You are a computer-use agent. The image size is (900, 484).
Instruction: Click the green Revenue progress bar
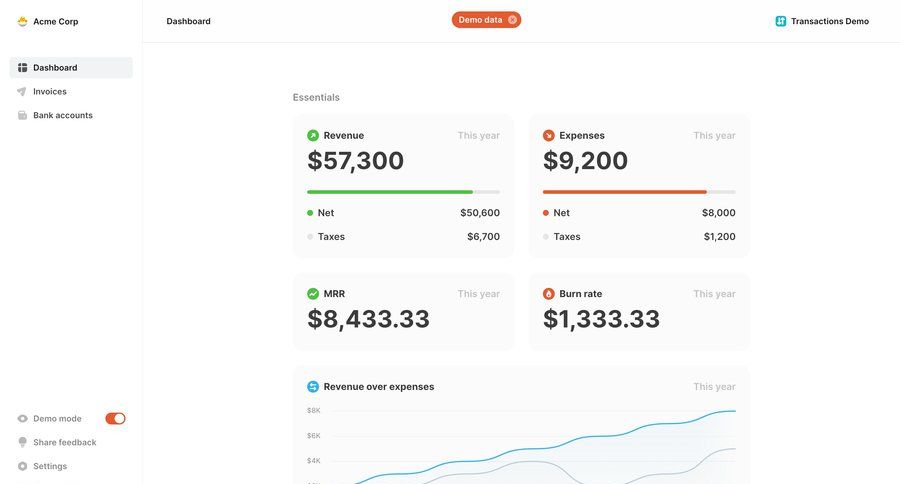[x=390, y=192]
